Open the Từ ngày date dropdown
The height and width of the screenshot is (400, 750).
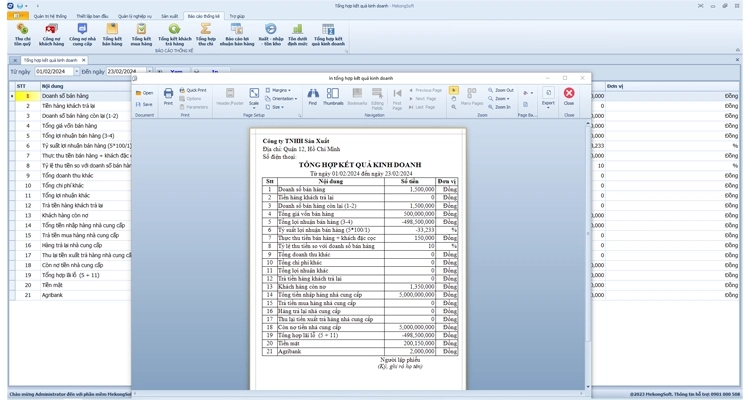76,72
